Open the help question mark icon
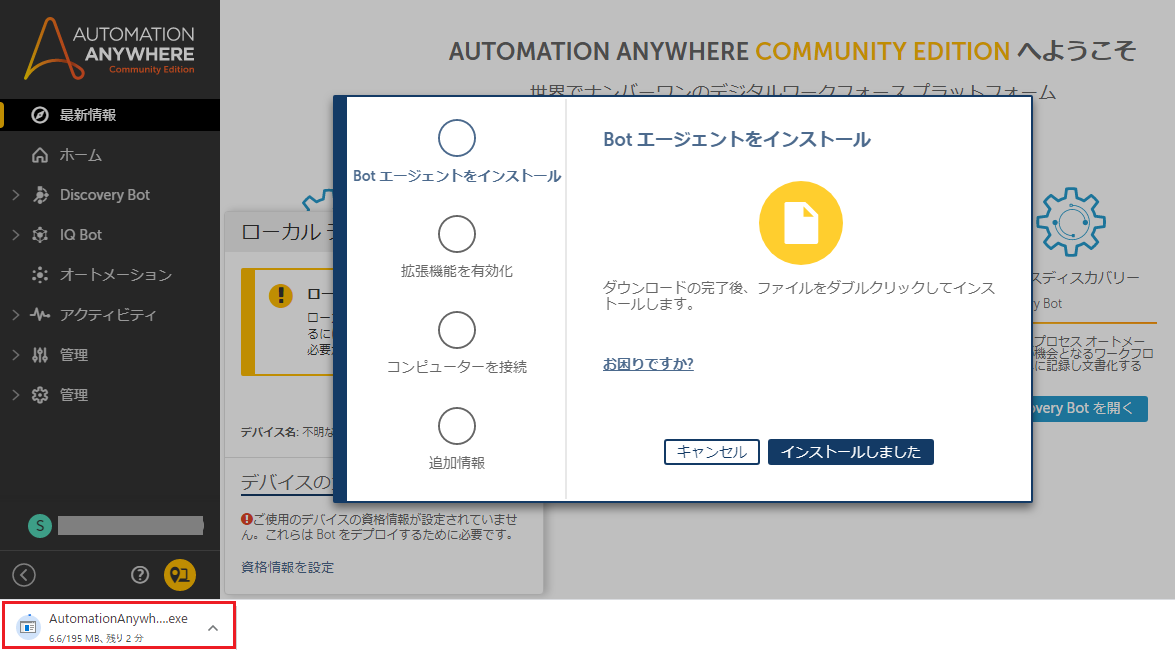Viewport: 1175px width, 650px height. pos(140,575)
